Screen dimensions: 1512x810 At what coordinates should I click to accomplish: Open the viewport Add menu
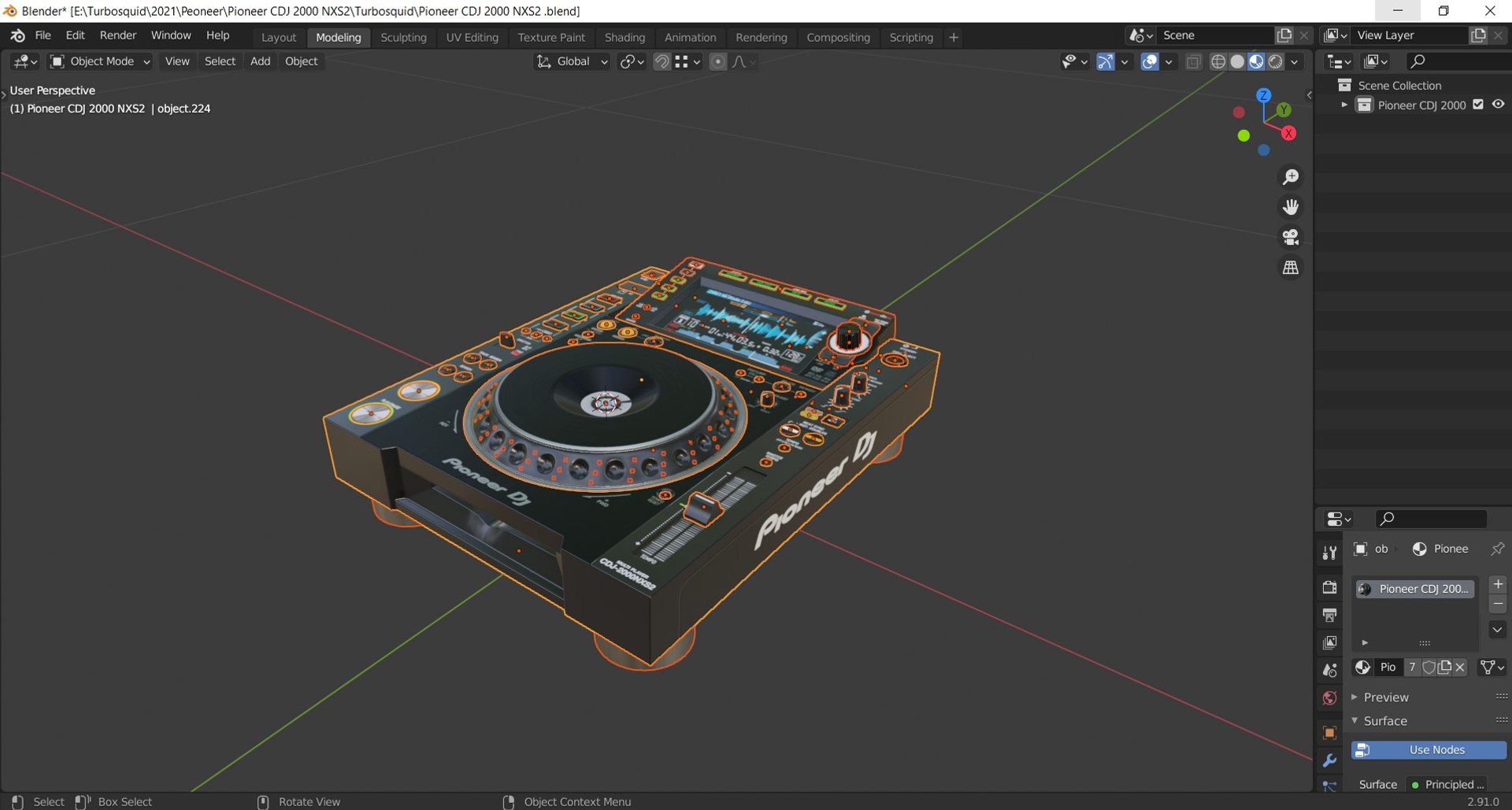pos(260,61)
